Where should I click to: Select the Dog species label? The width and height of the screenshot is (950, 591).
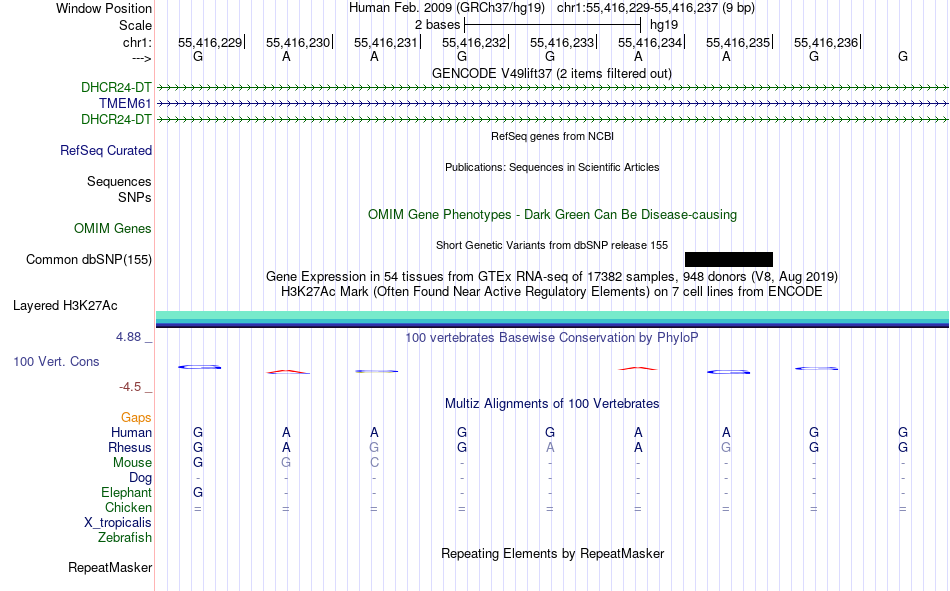point(140,478)
